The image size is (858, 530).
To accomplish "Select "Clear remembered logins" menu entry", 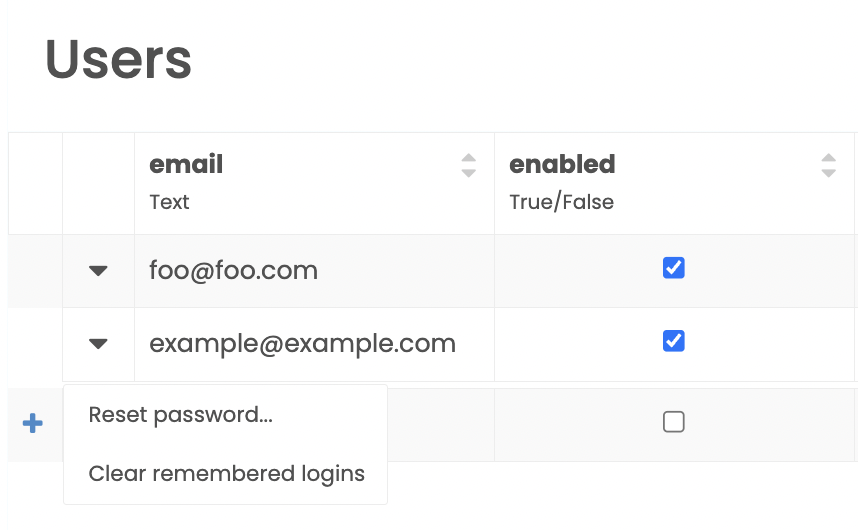I will (x=226, y=473).
